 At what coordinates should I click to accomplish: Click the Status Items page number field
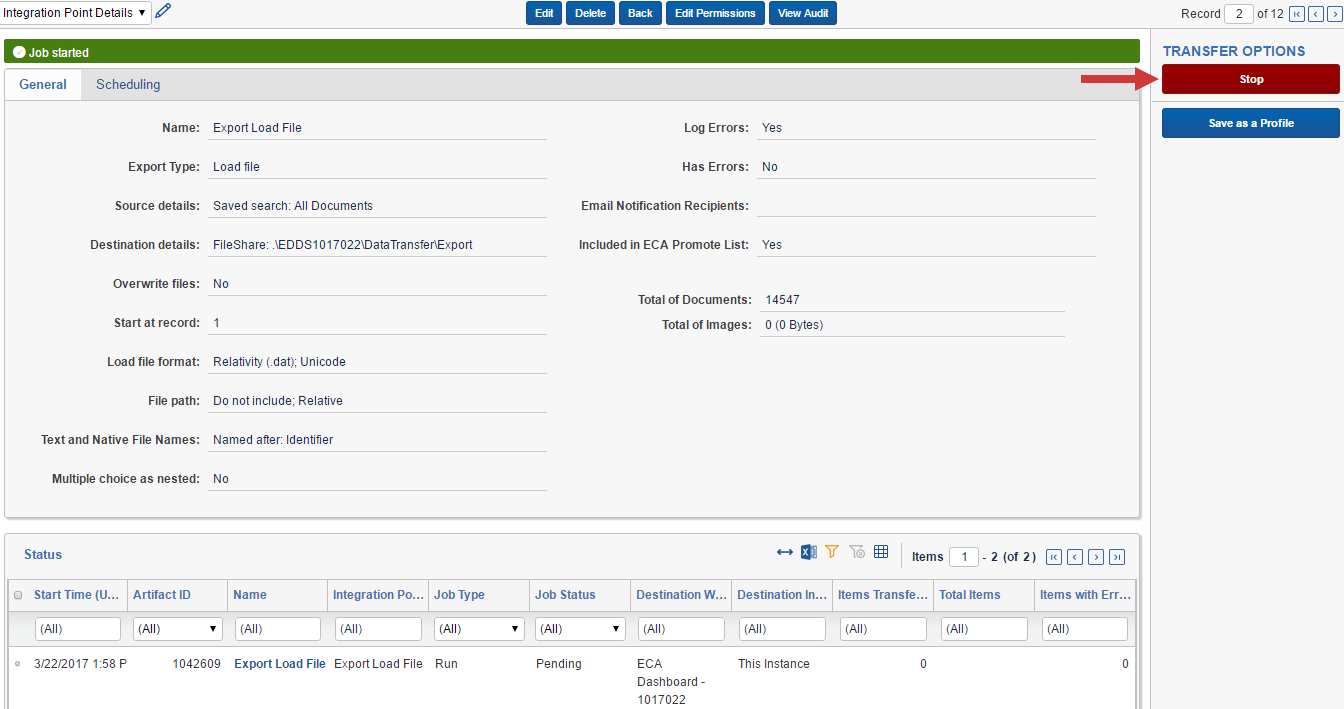coord(964,557)
